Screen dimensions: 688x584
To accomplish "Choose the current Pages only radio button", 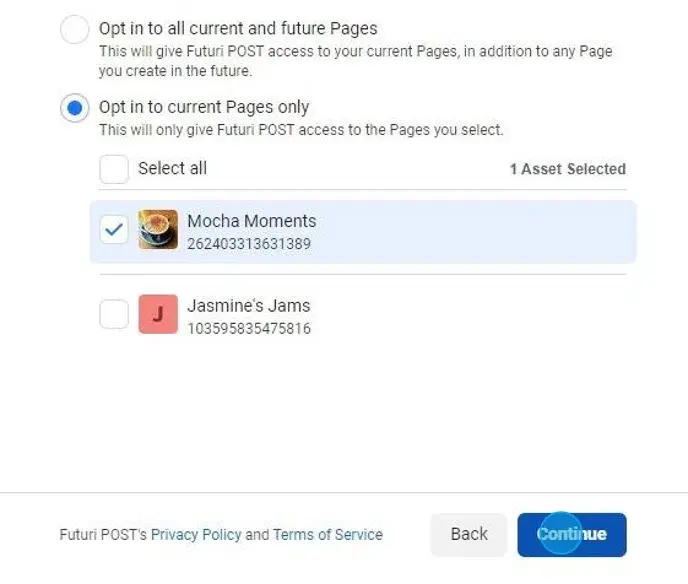I will (75, 108).
